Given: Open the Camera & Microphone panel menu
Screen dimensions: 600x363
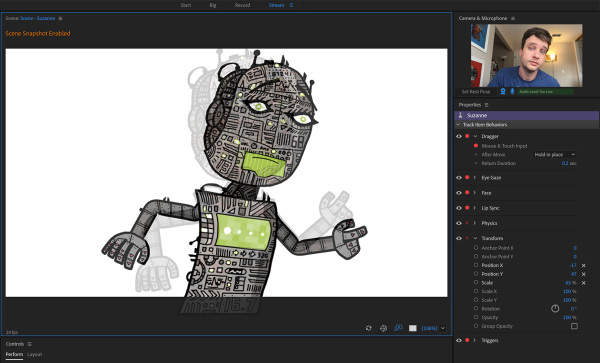Looking at the screenshot, I should click(513, 18).
